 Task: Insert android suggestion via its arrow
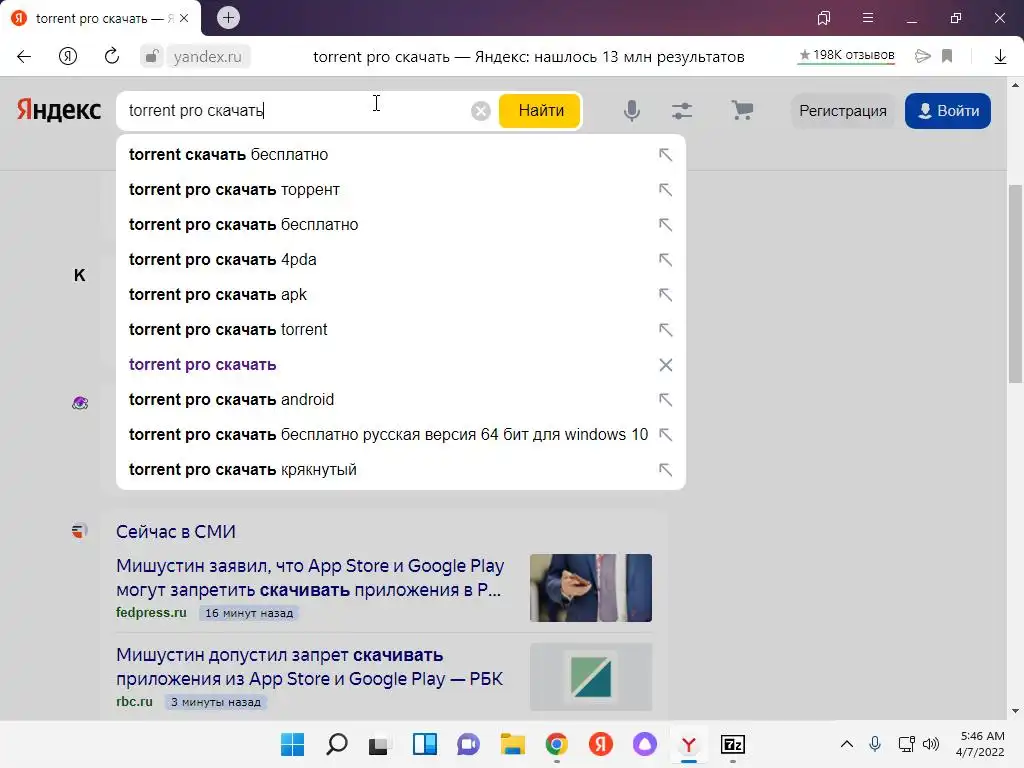pos(665,399)
